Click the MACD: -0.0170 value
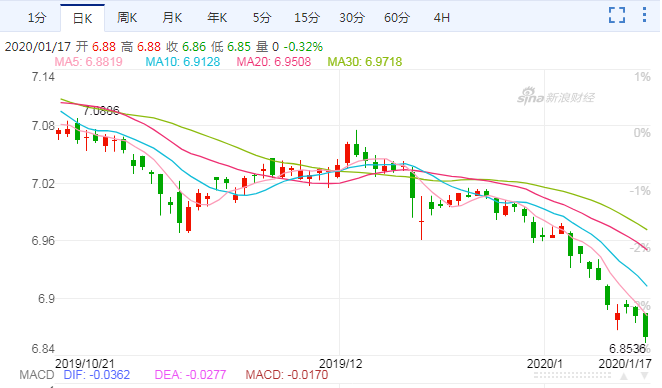662x388 pixels. pyautogui.click(x=287, y=375)
